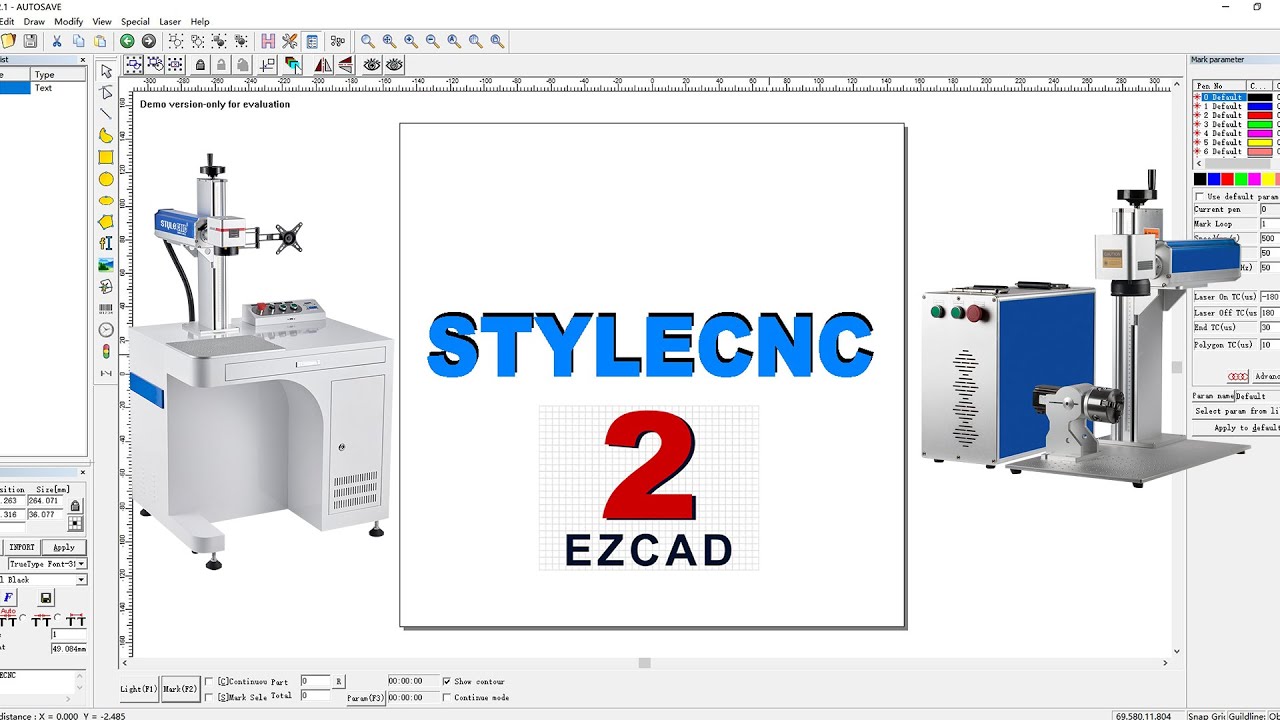Select the Pick arrow tool
1280x720 pixels.
pos(106,72)
